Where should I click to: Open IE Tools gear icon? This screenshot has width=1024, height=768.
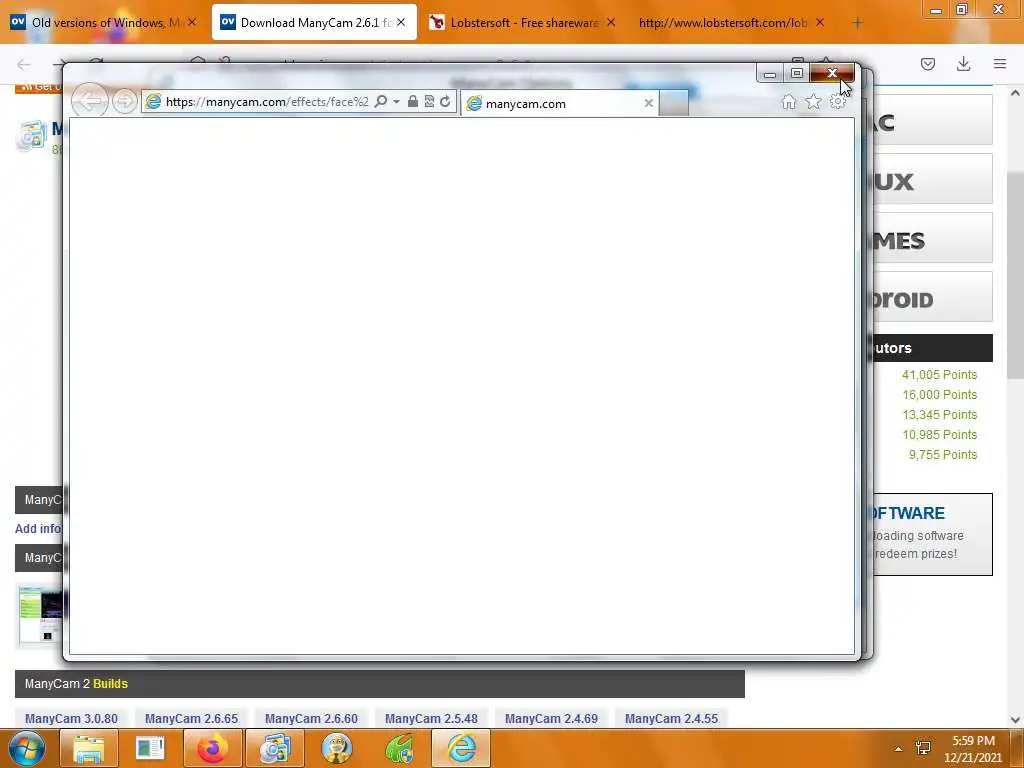click(837, 102)
